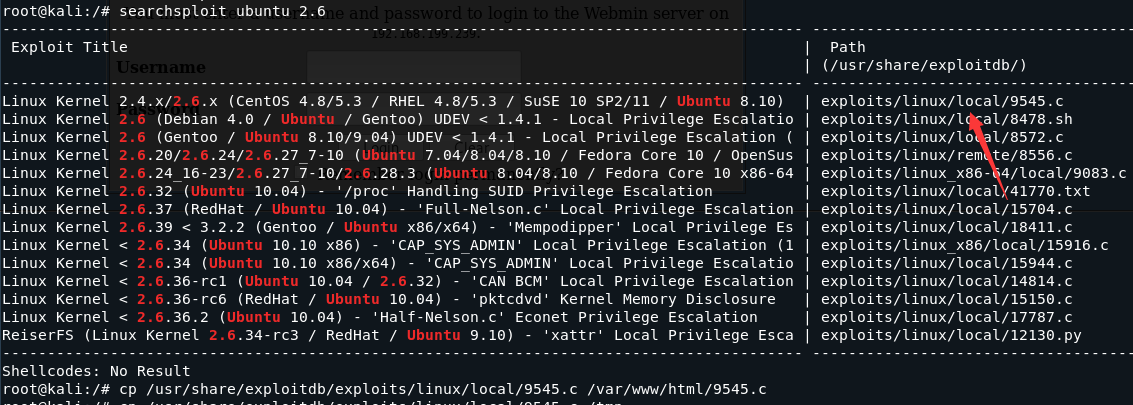Select the 'Mempodipper' Local Privilege title
Image resolution: width=1133 pixels, height=405 pixels.
click(x=397, y=228)
